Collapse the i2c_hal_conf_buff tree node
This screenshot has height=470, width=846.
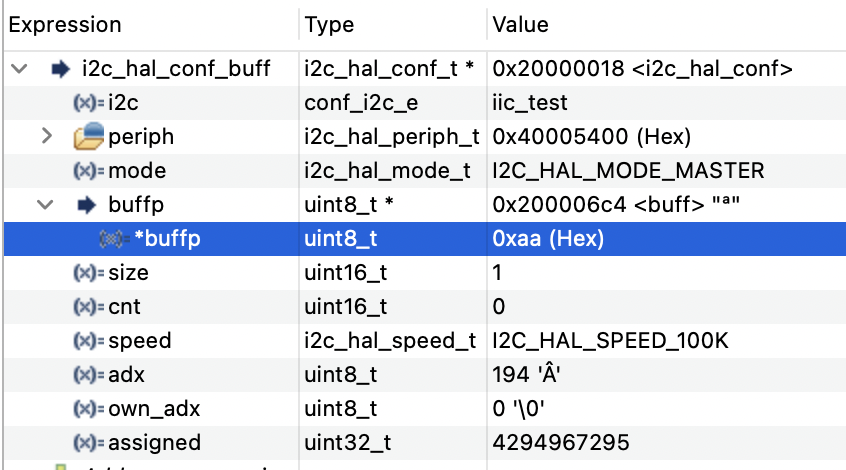point(18,69)
